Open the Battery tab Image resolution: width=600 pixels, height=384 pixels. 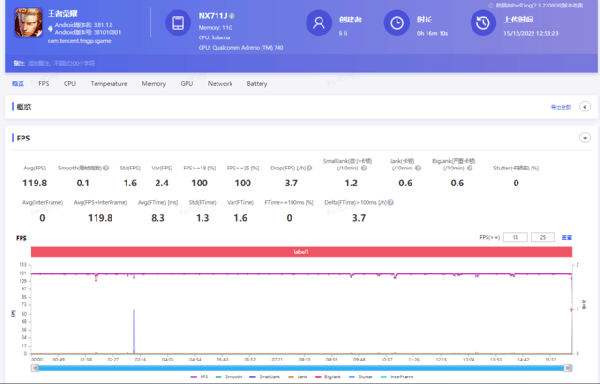click(x=257, y=83)
